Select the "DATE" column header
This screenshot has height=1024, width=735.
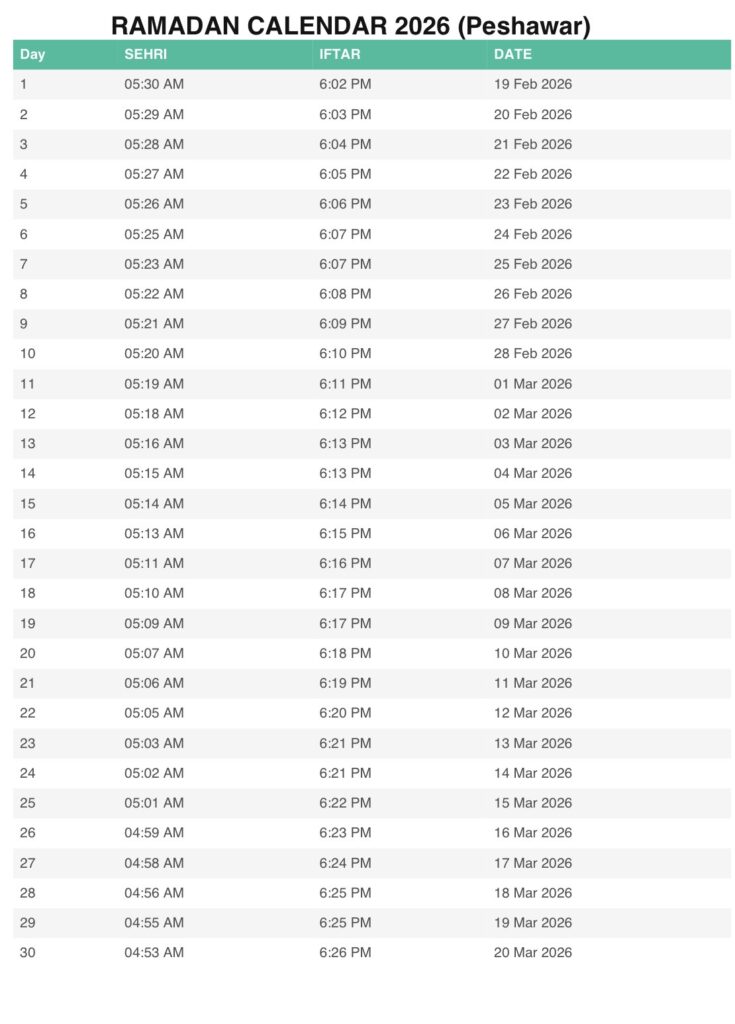pyautogui.click(x=513, y=54)
